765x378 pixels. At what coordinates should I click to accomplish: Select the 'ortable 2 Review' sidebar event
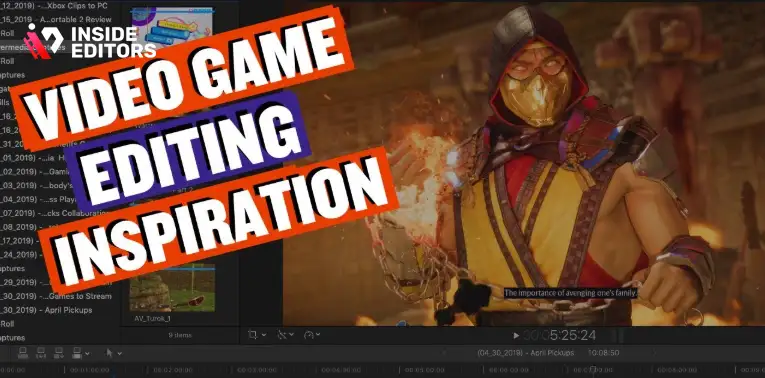(56, 20)
